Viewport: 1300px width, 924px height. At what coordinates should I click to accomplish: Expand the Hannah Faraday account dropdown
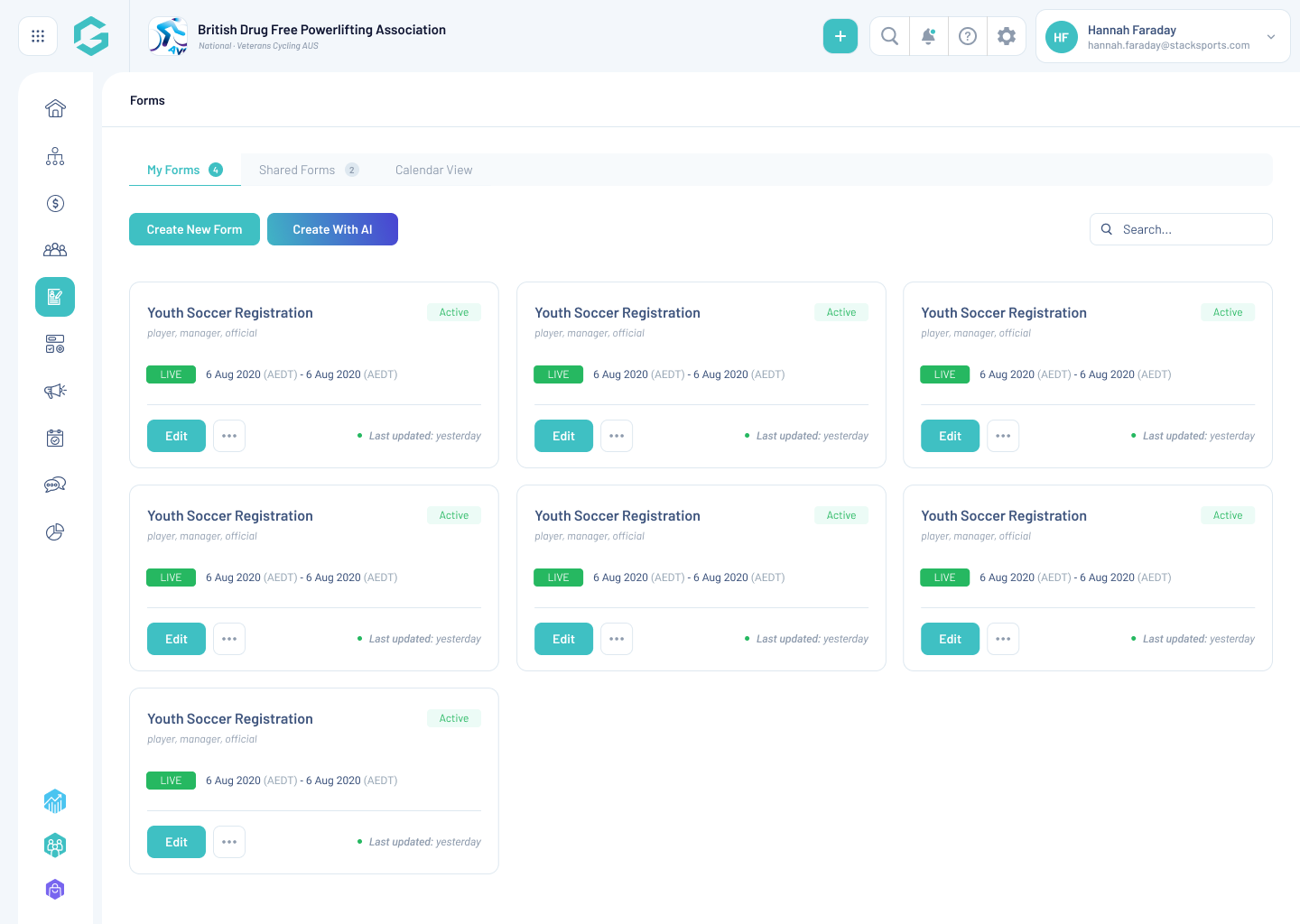coord(1270,37)
